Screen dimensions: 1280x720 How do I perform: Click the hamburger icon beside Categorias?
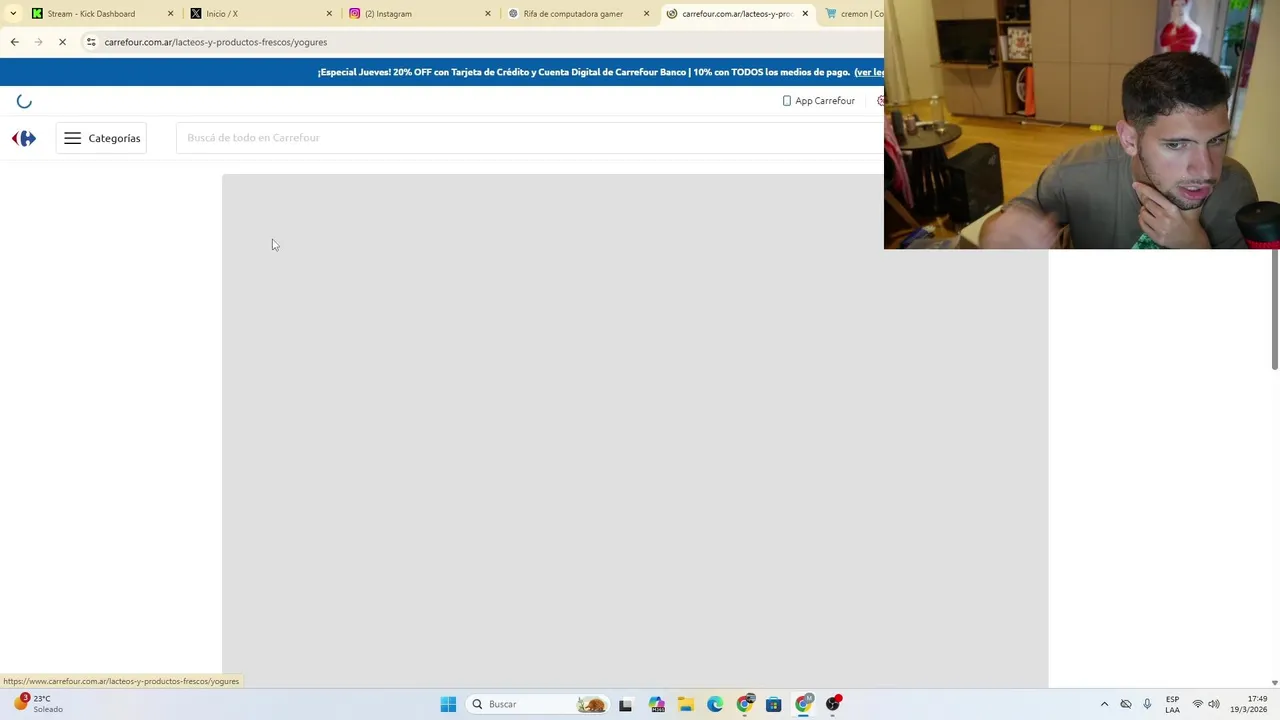click(72, 138)
